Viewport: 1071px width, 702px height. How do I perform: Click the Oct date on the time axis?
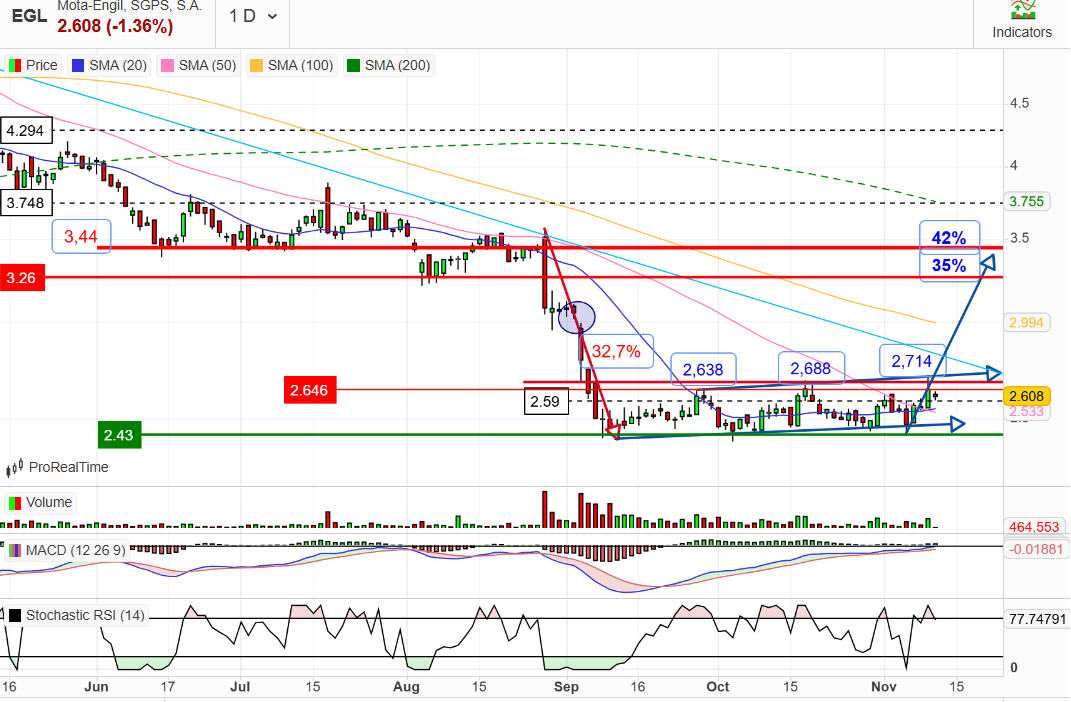718,686
